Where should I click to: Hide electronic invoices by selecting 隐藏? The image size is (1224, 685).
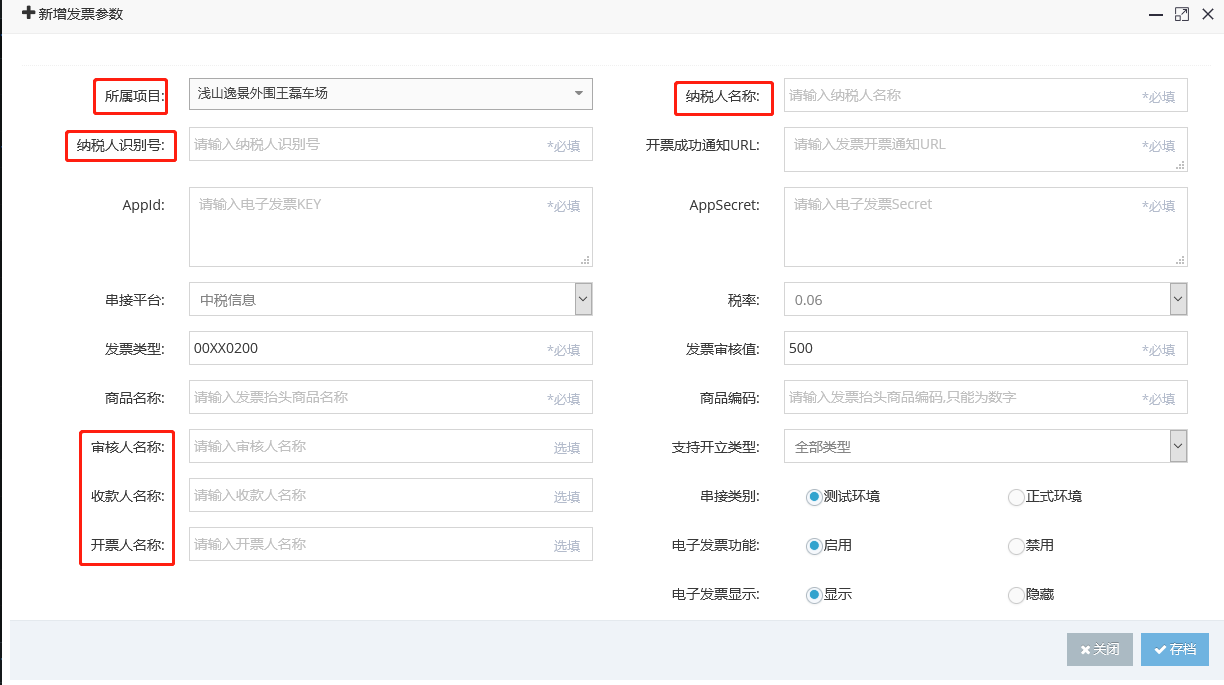click(x=1015, y=594)
